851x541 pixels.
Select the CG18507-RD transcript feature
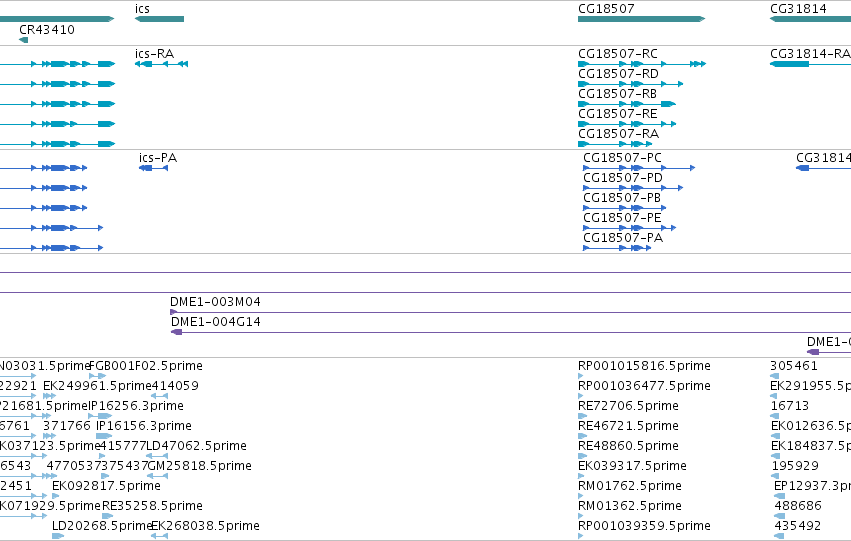tap(631, 84)
